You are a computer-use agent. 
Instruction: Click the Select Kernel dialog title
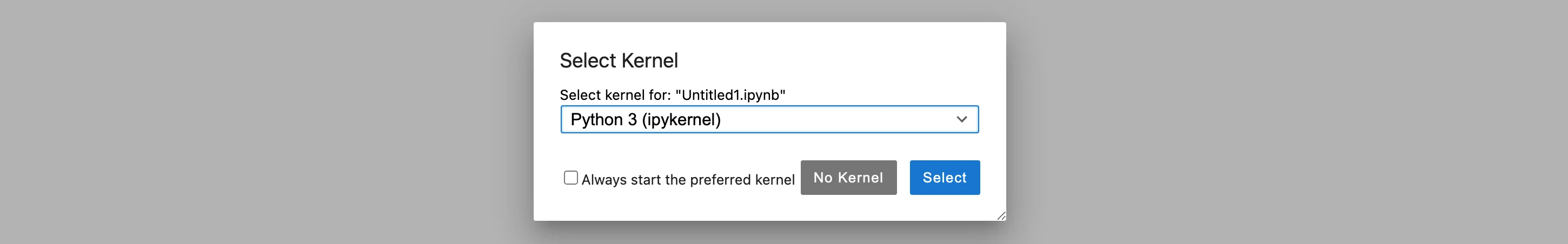[x=619, y=60]
